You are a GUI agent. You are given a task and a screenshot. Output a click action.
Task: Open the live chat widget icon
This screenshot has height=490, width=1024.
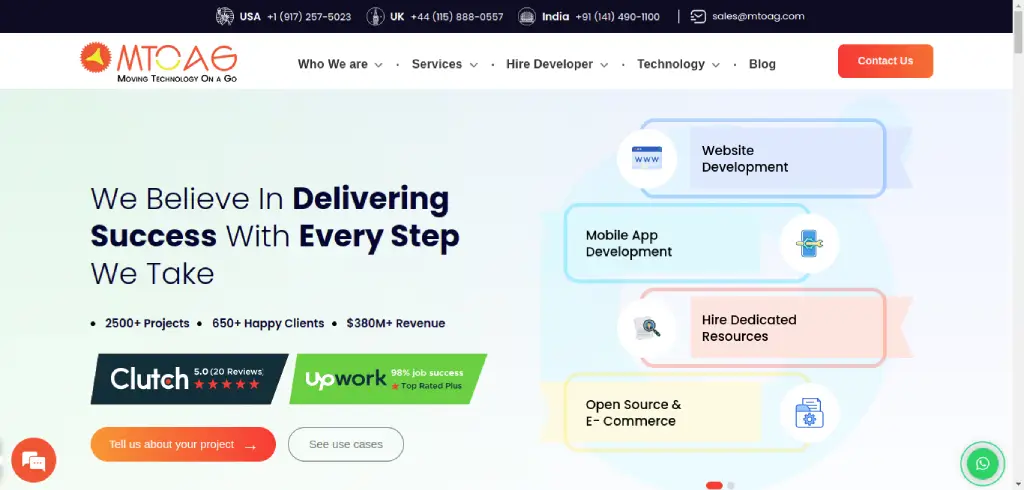(33, 461)
